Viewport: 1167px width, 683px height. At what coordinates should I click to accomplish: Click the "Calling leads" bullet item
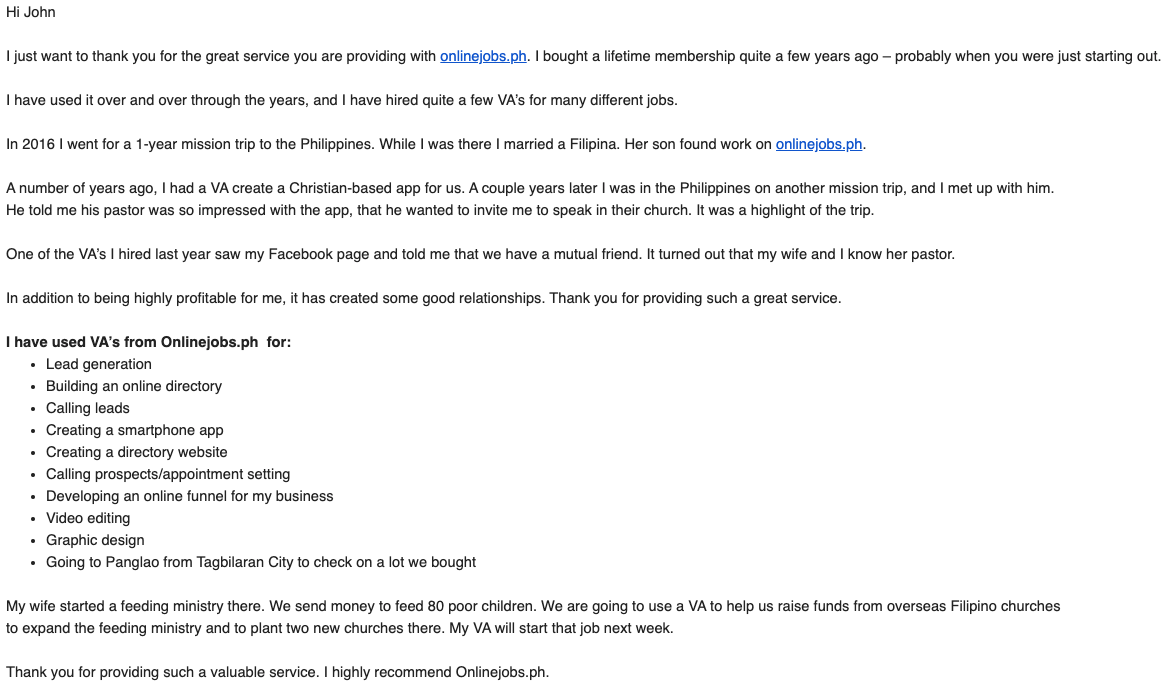point(88,408)
